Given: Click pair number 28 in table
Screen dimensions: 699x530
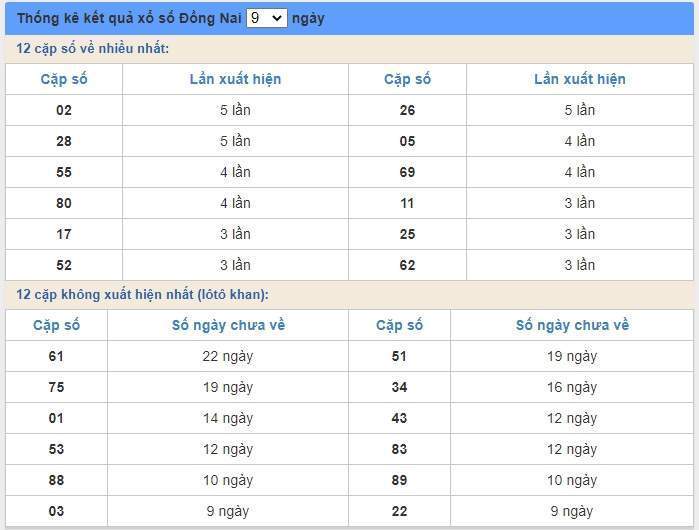Looking at the screenshot, I should [x=64, y=141].
